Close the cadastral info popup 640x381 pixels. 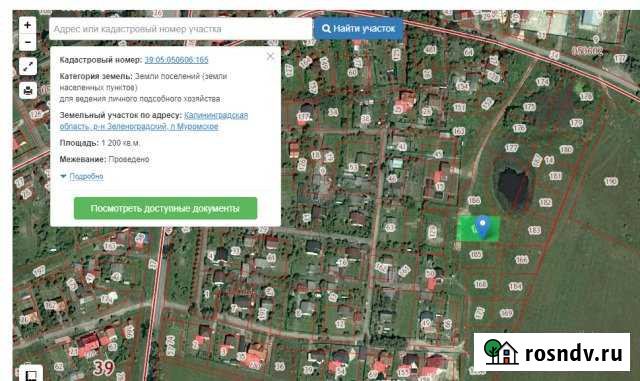270,56
